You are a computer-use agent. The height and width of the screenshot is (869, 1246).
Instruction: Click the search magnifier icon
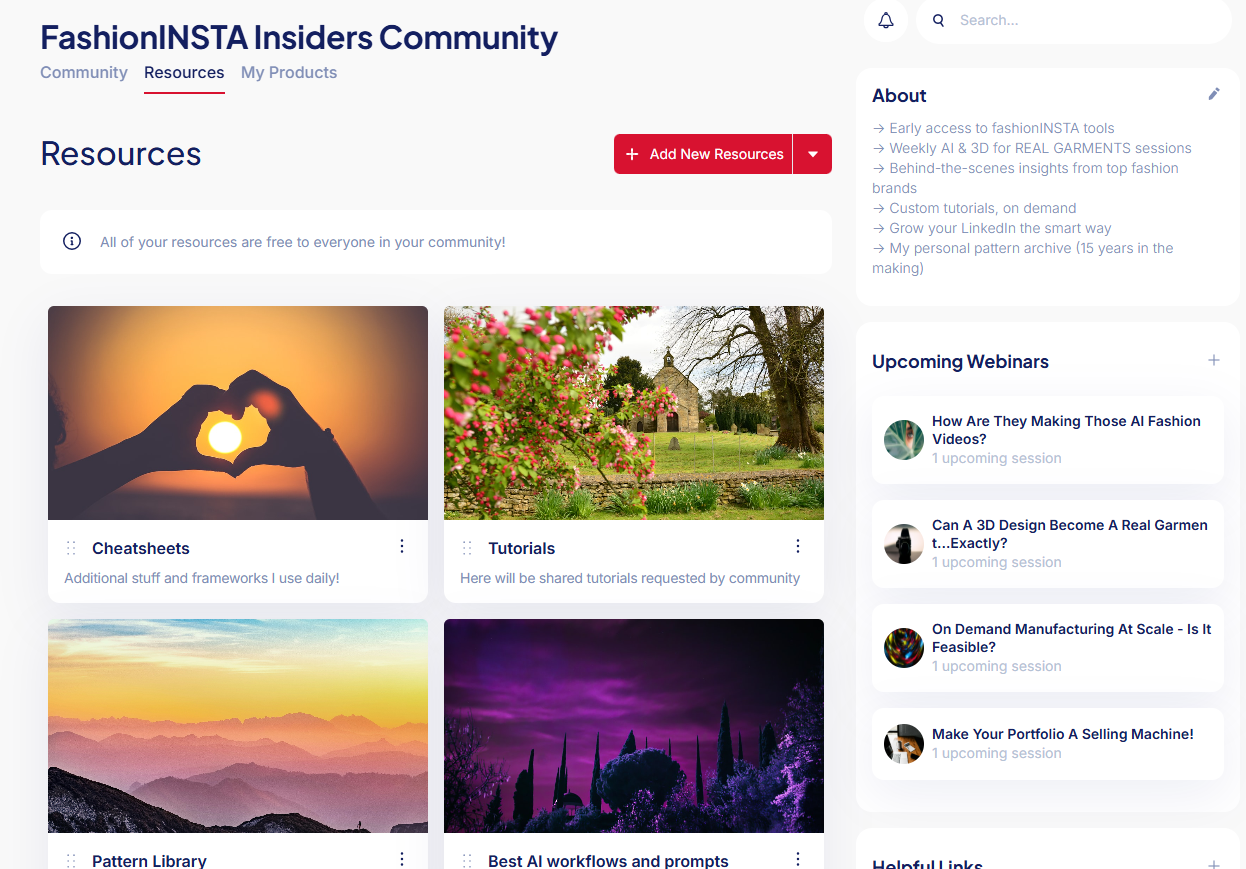[x=938, y=20]
